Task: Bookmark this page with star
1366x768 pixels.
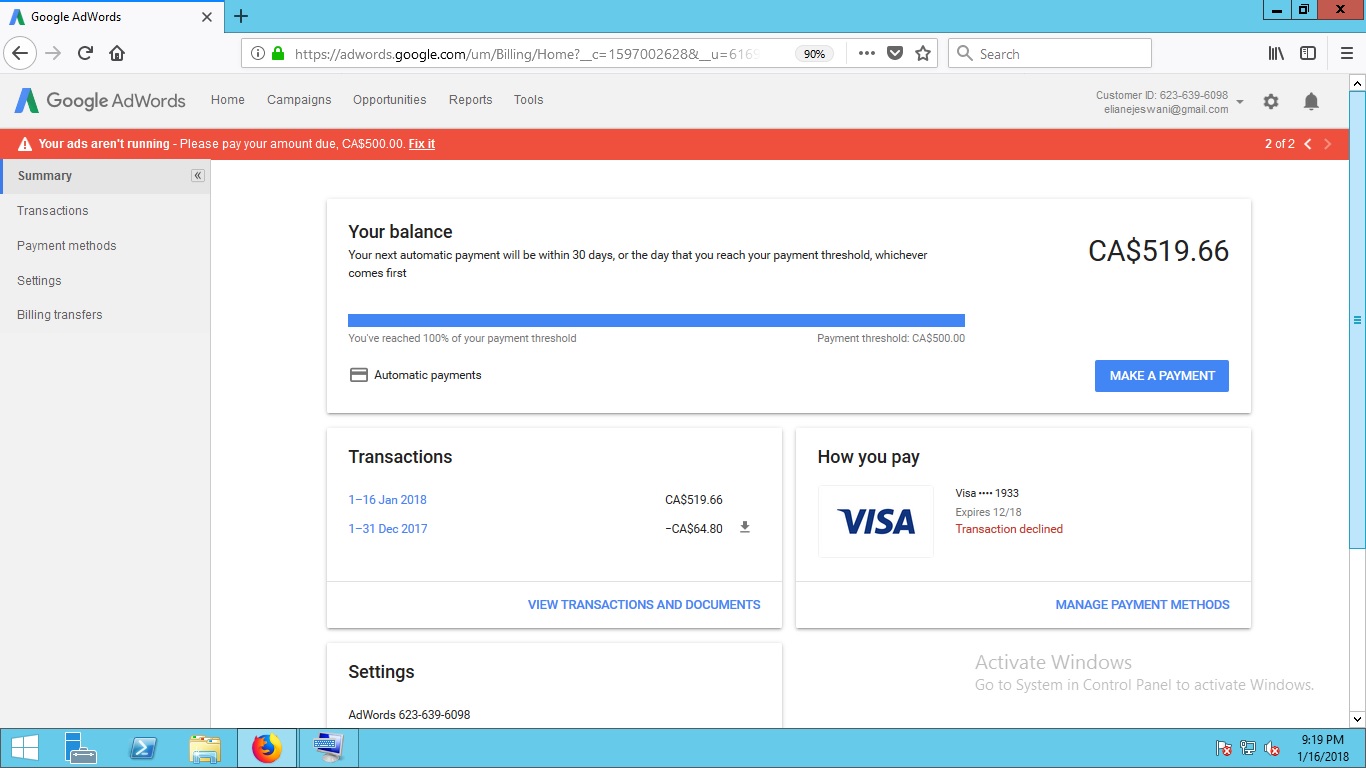Action: tap(923, 53)
